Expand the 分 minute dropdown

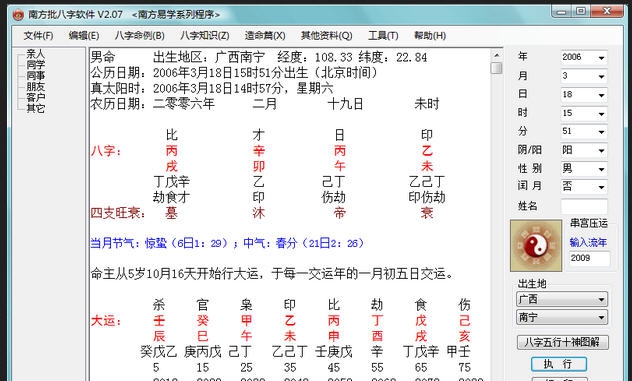click(601, 132)
